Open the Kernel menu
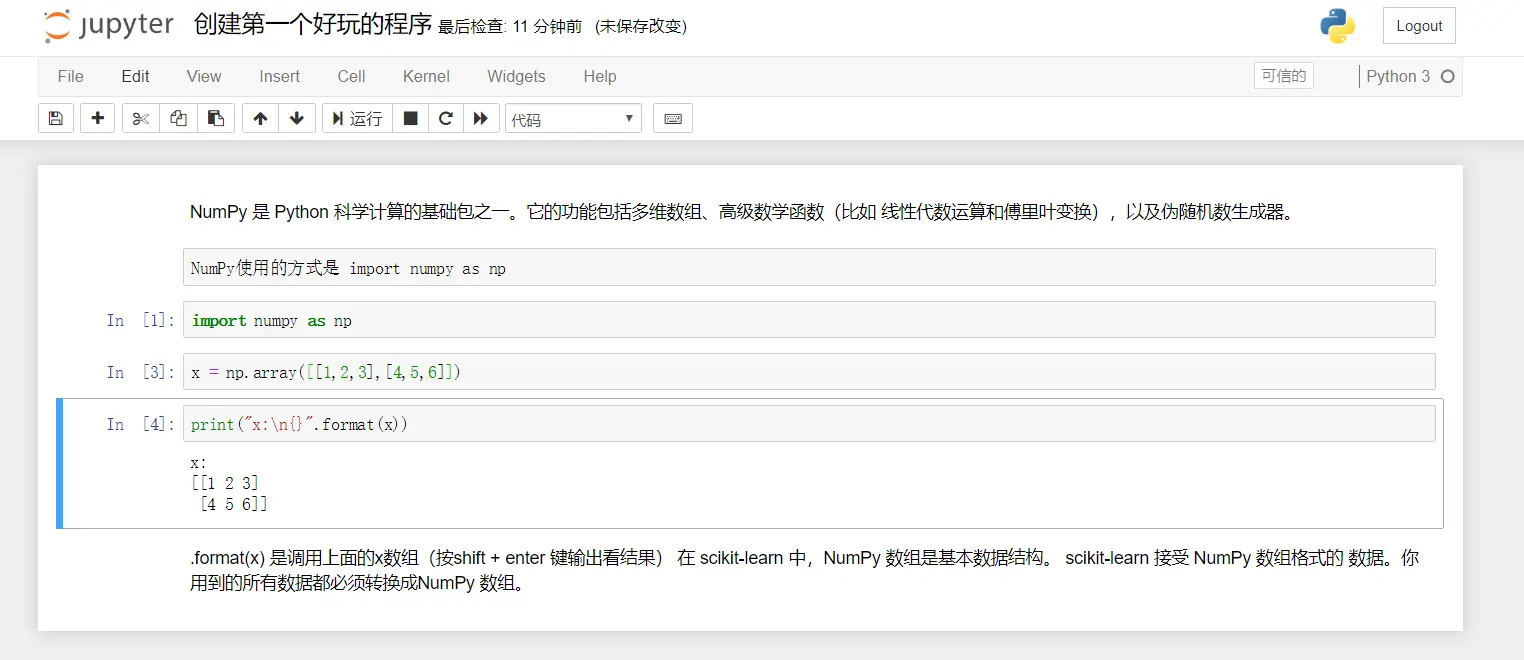 426,76
